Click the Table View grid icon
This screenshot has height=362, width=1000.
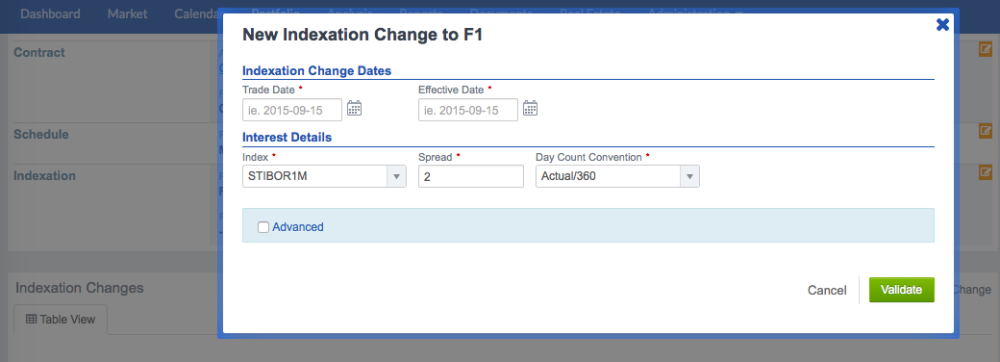click(x=31, y=319)
